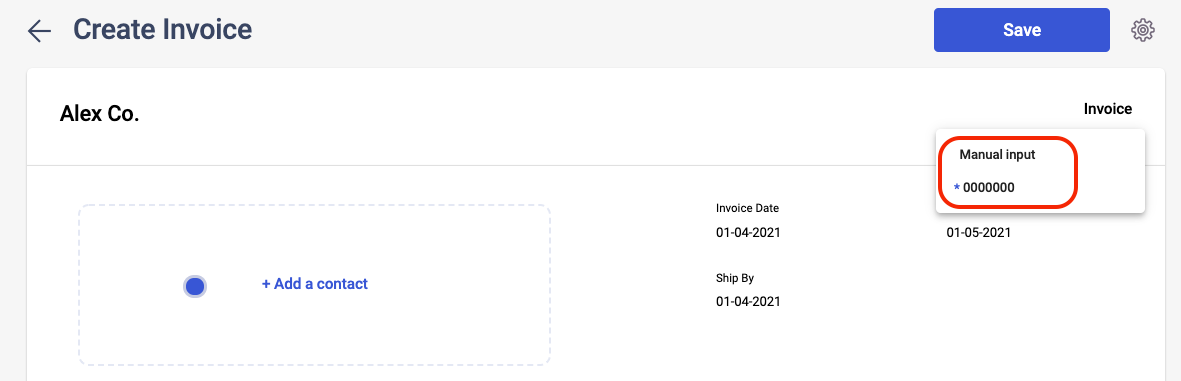Image resolution: width=1181 pixels, height=381 pixels.
Task: Click the Alex Co. company name
Action: 99,114
